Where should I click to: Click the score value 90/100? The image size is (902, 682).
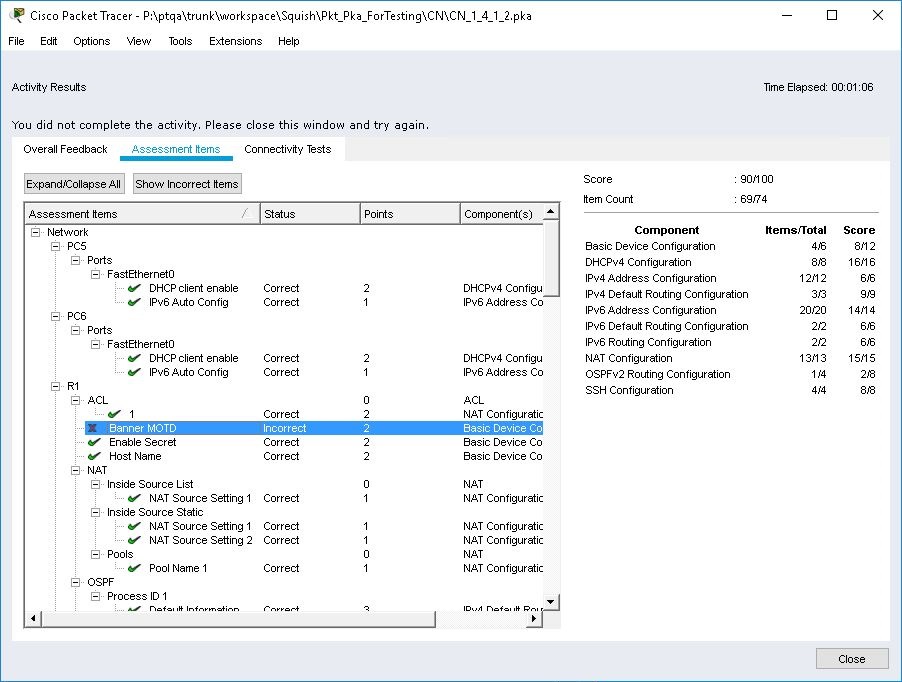tap(756, 179)
